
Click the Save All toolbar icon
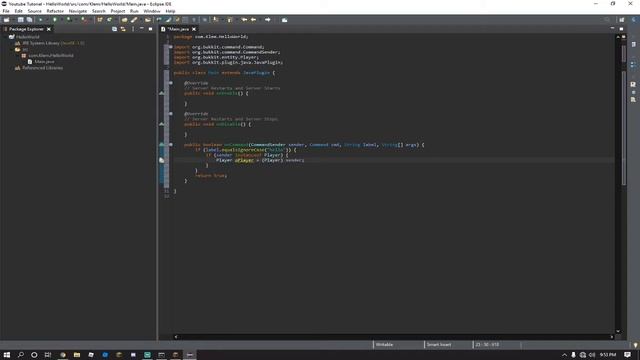coord(29,20)
